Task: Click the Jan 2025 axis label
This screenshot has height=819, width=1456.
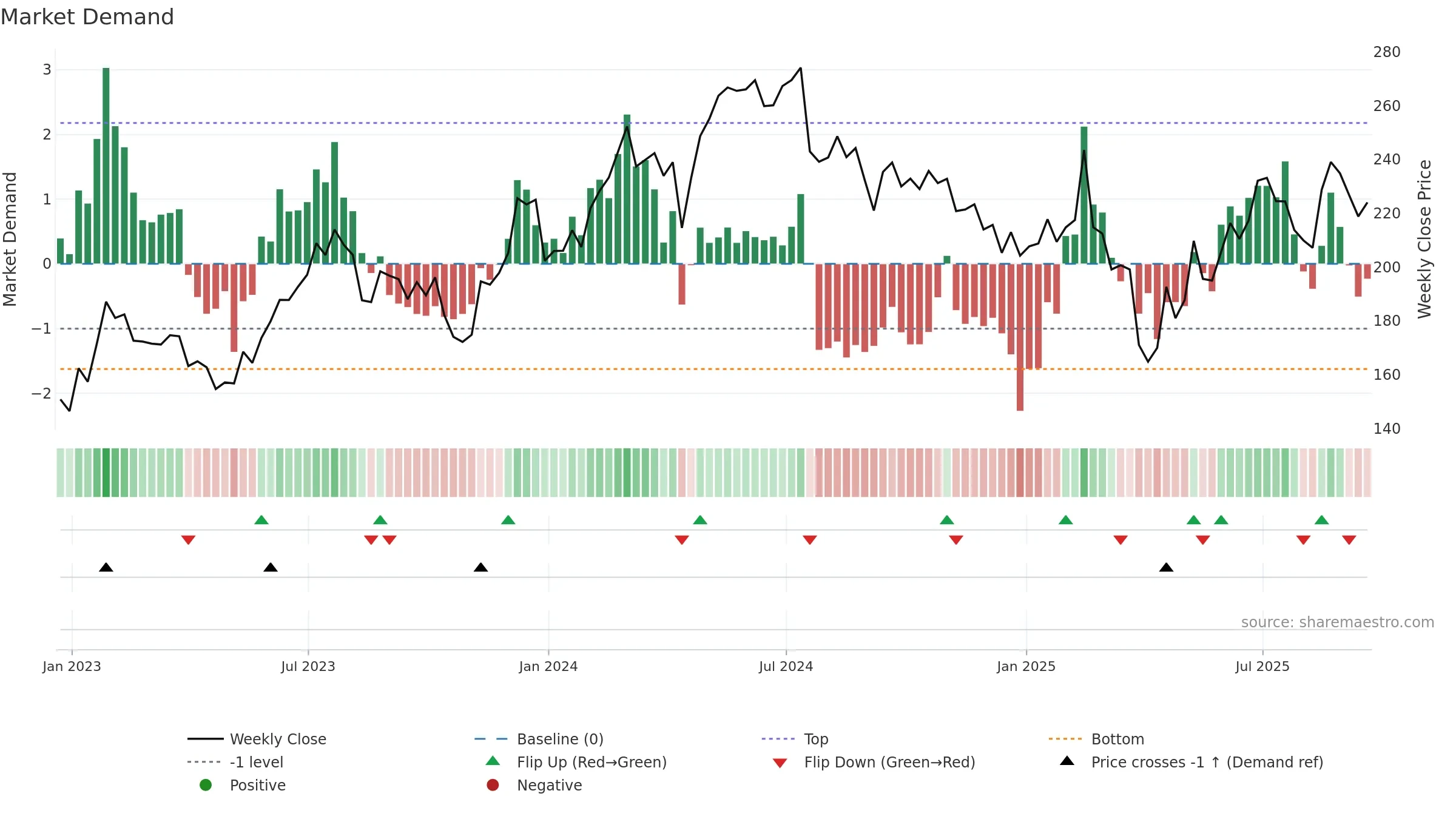Action: tap(1026, 666)
